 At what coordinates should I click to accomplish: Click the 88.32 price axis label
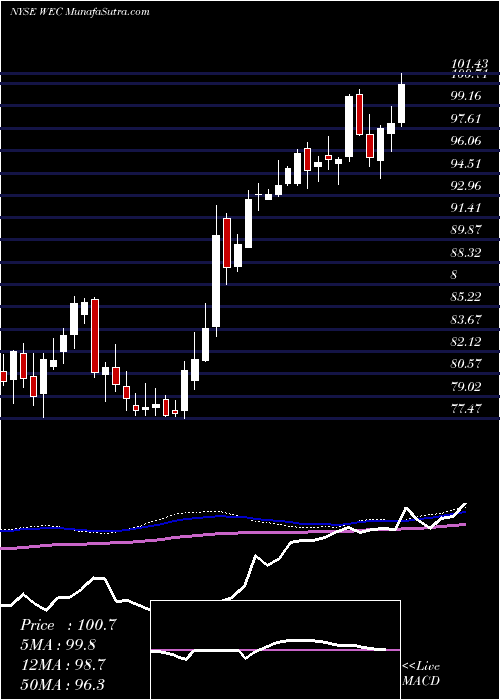click(466, 252)
